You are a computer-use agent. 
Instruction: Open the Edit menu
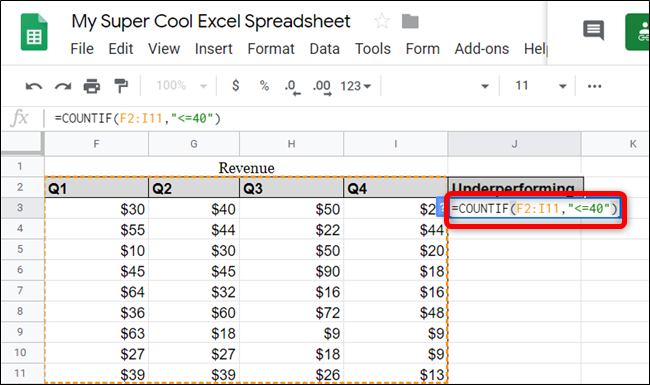(x=121, y=49)
